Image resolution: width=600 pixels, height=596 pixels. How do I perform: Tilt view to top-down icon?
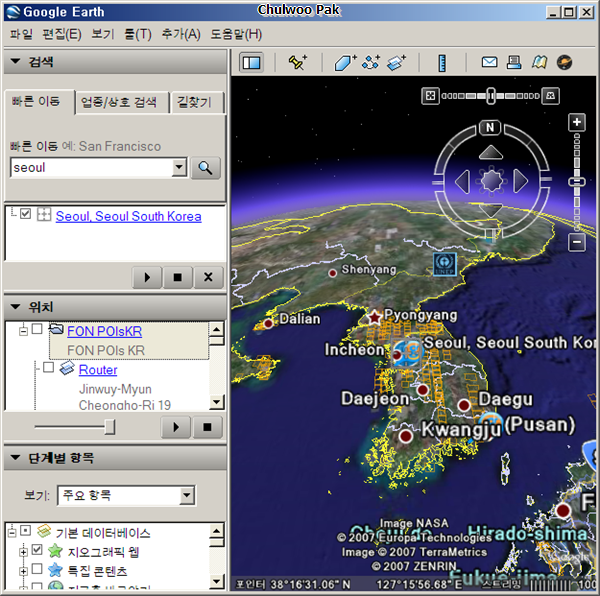[430, 96]
